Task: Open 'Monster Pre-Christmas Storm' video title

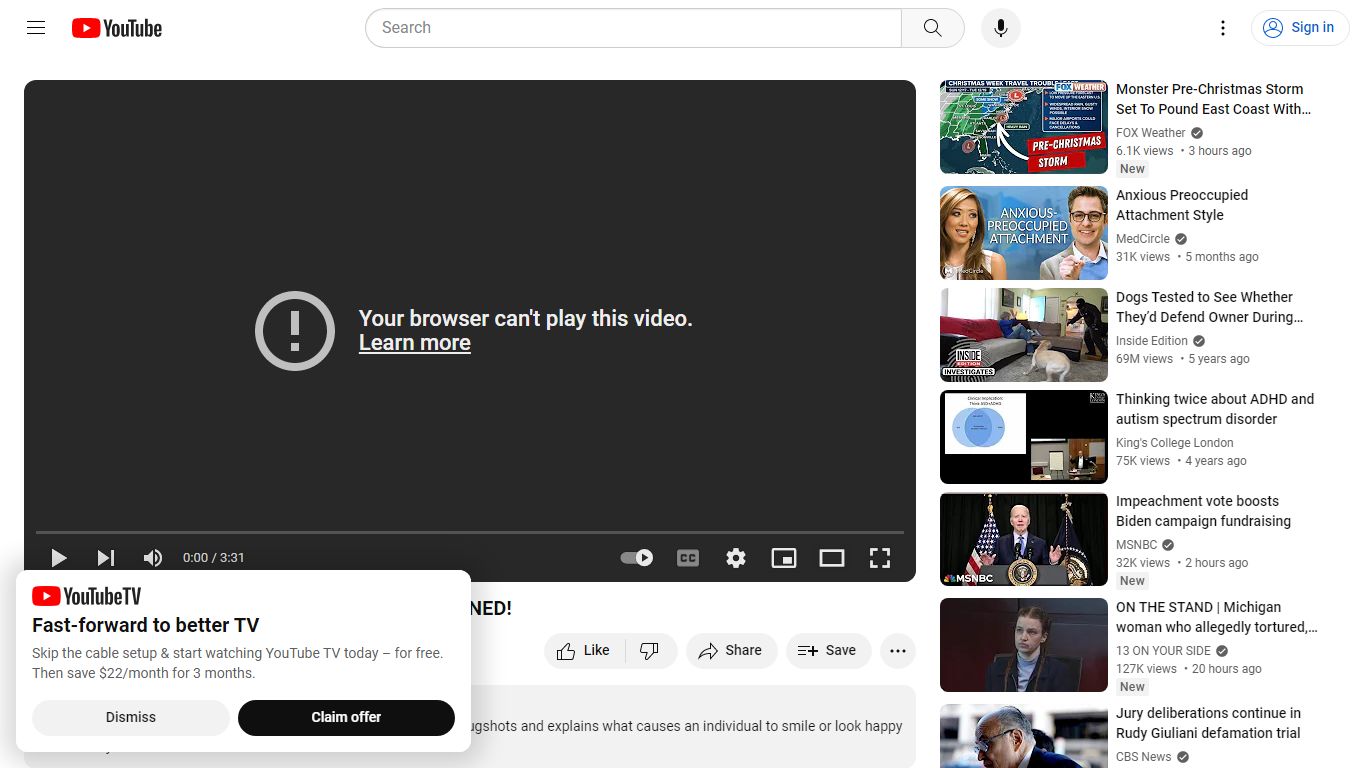Action: 1213,99
